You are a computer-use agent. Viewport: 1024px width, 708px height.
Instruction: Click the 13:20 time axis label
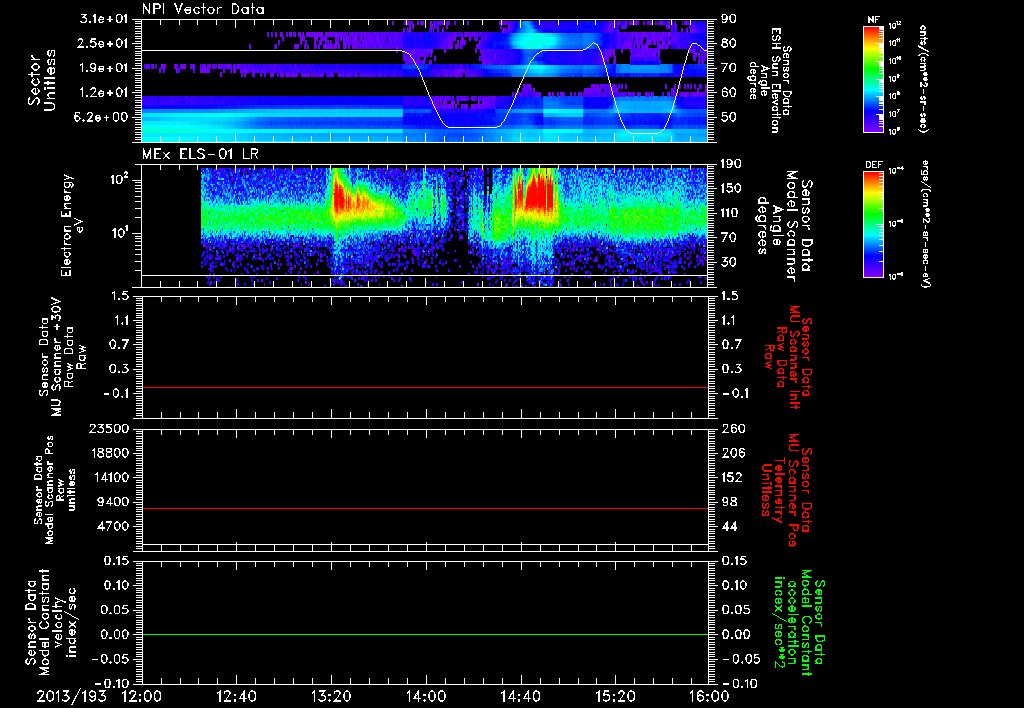pos(331,696)
